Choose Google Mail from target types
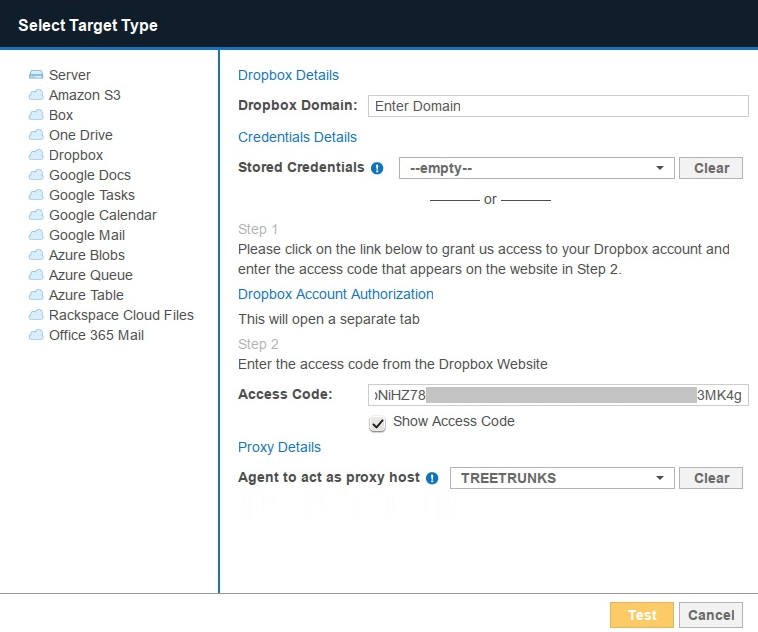This screenshot has width=758, height=632. tap(86, 235)
